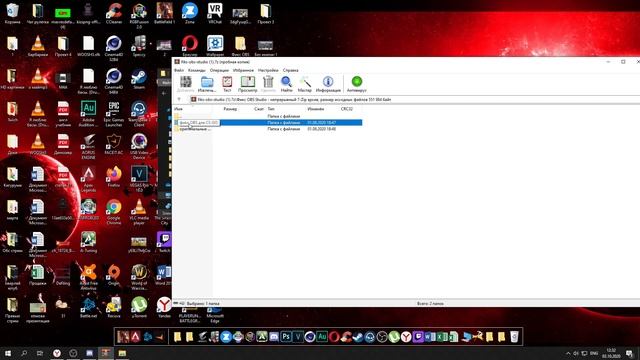This screenshot has height=360, width=640.
Task: Open the Recycle Bin (Корзина) desktop icon
Action: coord(12,13)
